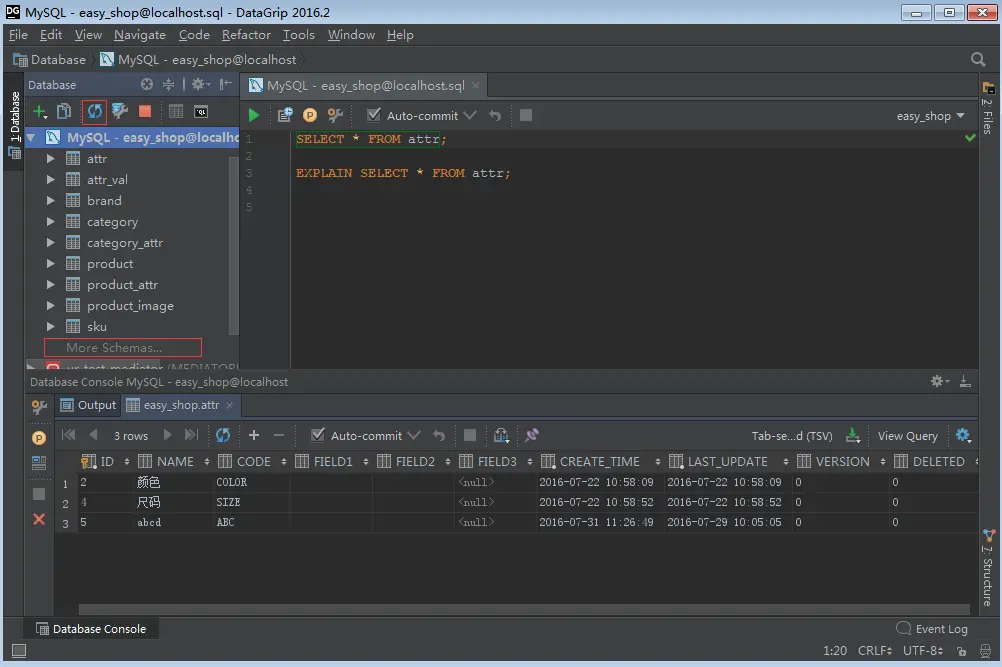Expand the attr table node
The width and height of the screenshot is (1002, 667).
tap(50, 158)
